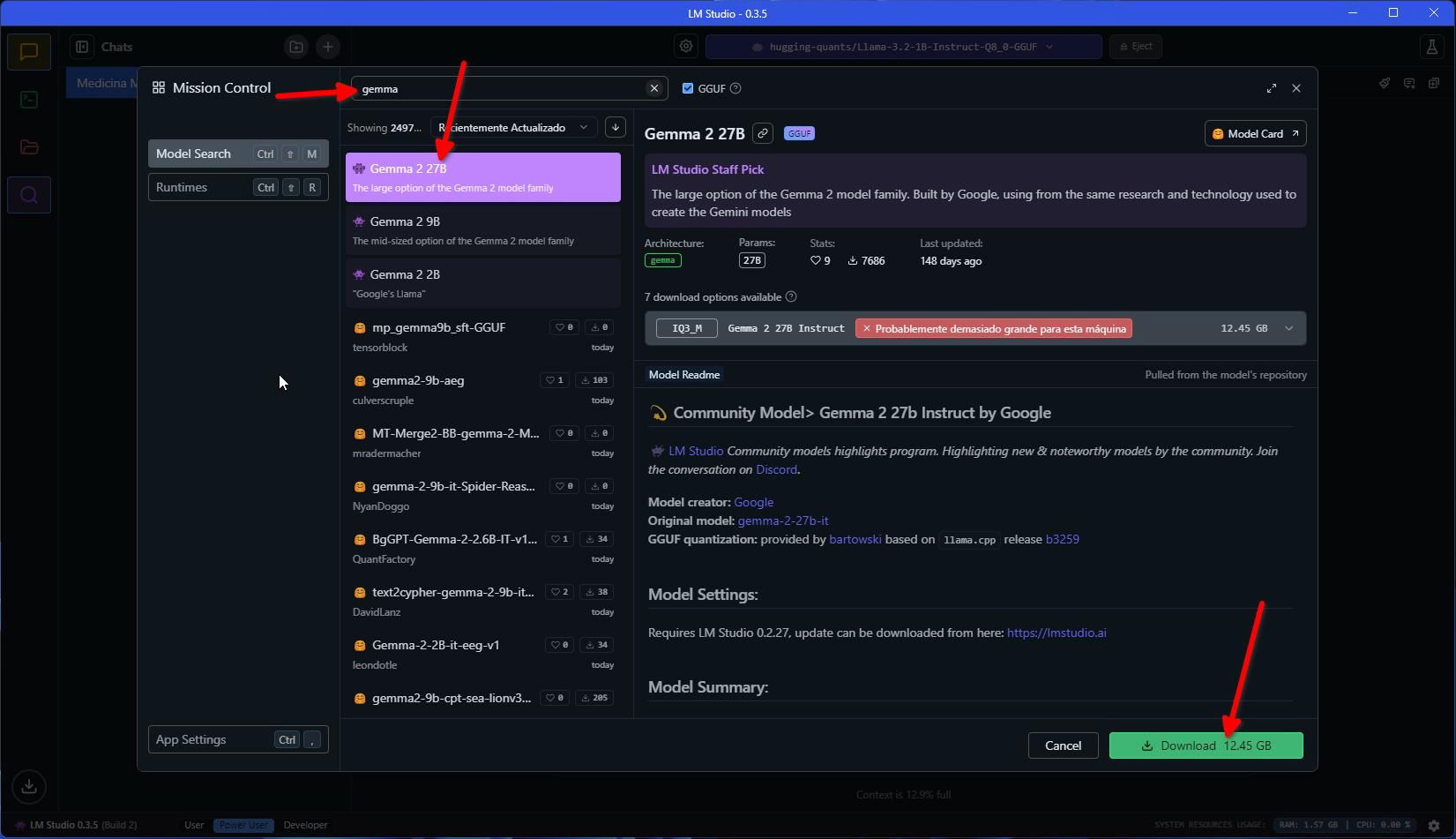
Task: Close the Mission Control dialog
Action: (1296, 88)
